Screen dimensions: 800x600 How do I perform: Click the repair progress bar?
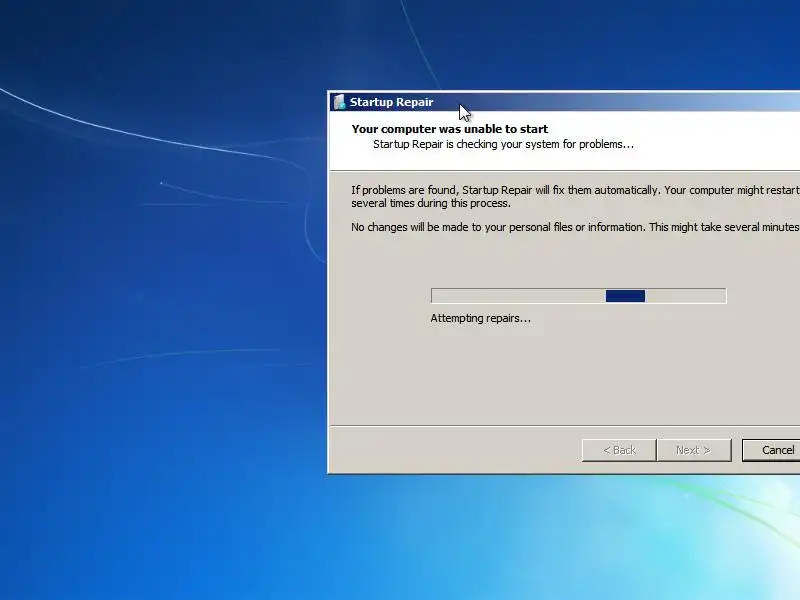(579, 296)
